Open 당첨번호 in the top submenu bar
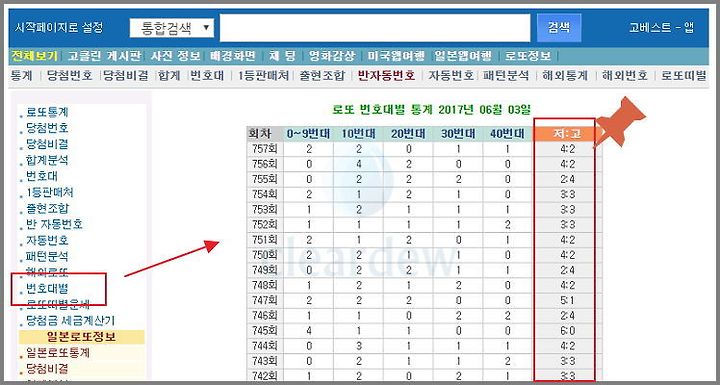720x385 pixels. click(x=69, y=75)
